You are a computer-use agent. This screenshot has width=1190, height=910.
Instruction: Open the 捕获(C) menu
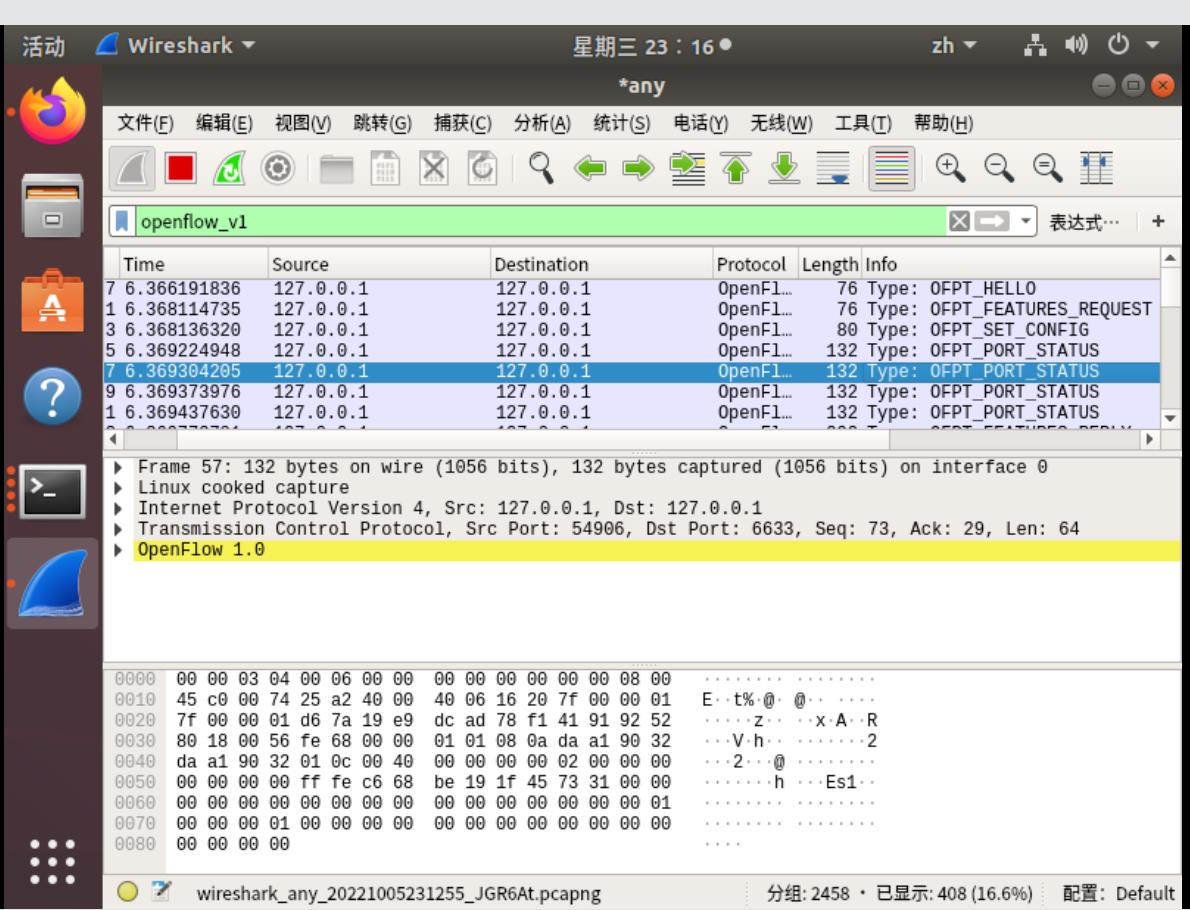click(x=462, y=123)
